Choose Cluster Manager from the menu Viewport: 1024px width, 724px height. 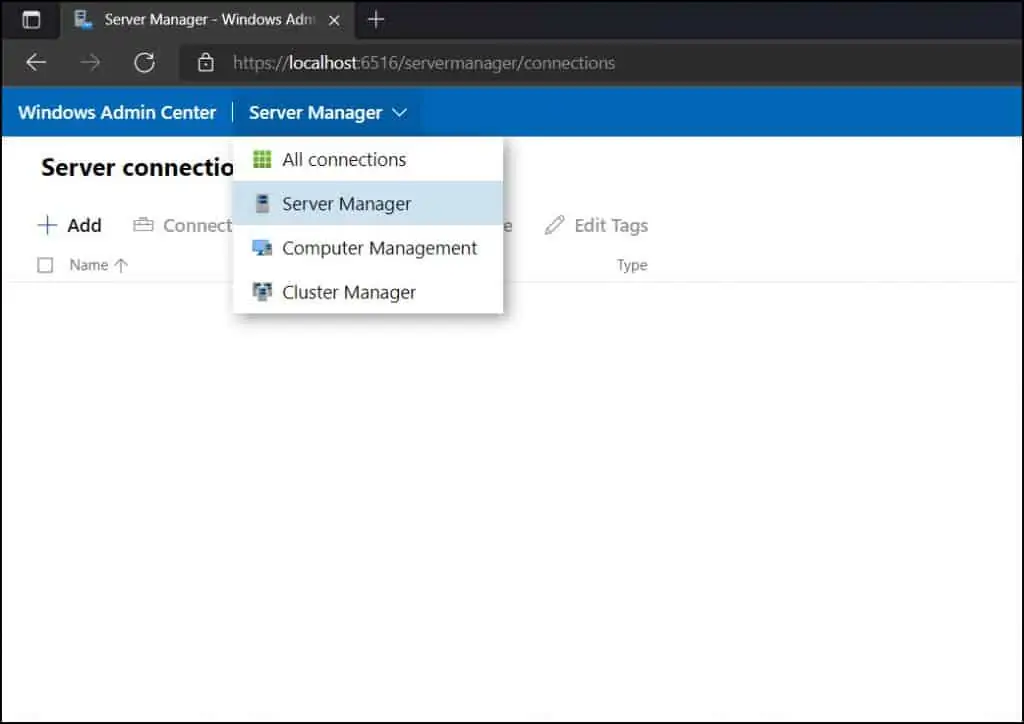click(x=368, y=292)
